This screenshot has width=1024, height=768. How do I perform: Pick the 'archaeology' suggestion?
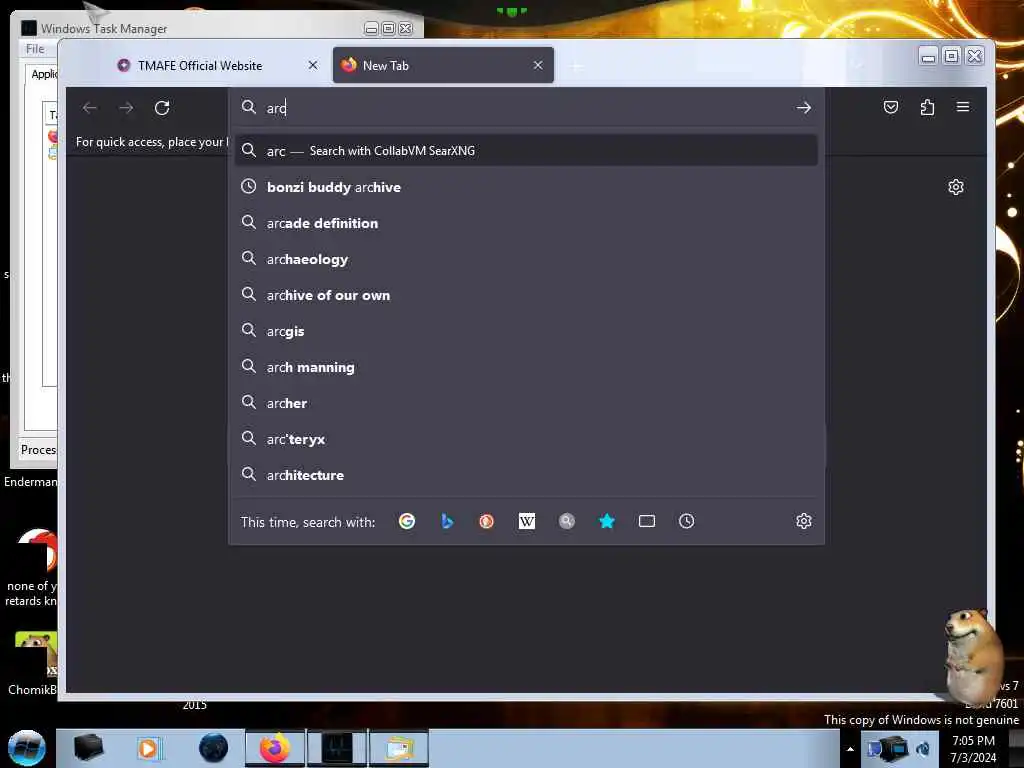click(526, 259)
